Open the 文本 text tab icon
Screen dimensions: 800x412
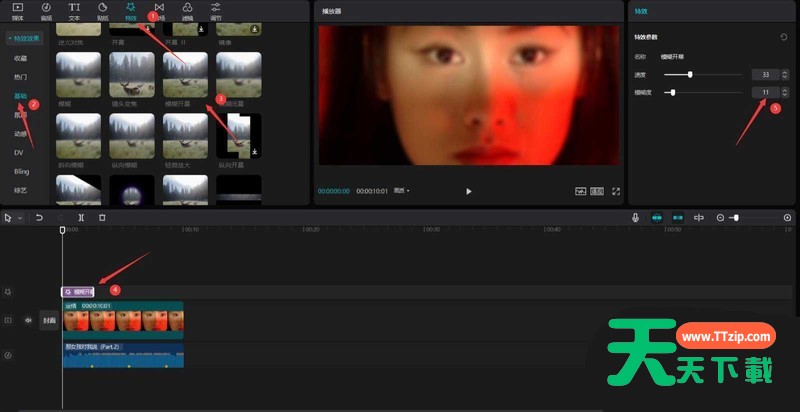(74, 11)
